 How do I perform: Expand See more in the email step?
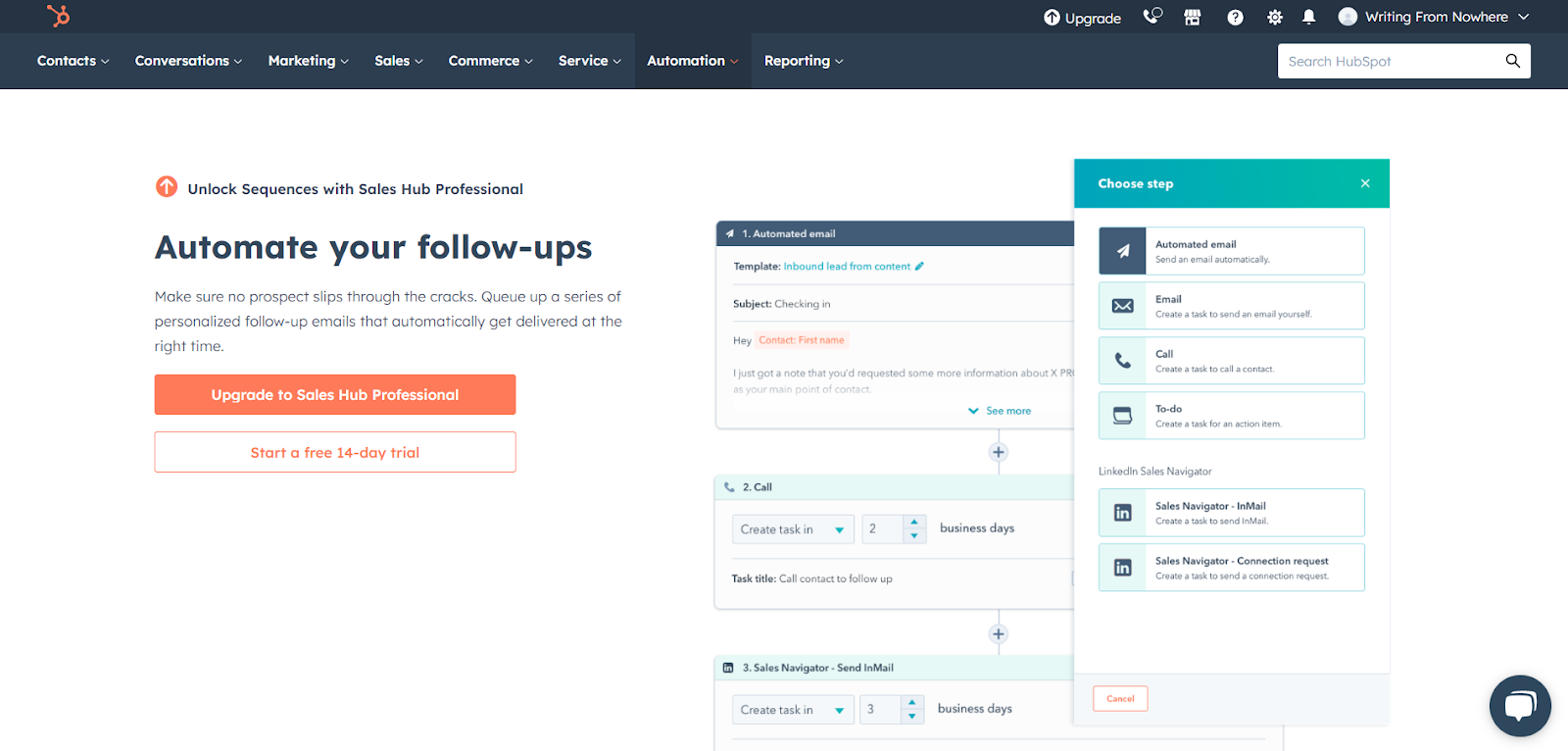coord(1000,411)
